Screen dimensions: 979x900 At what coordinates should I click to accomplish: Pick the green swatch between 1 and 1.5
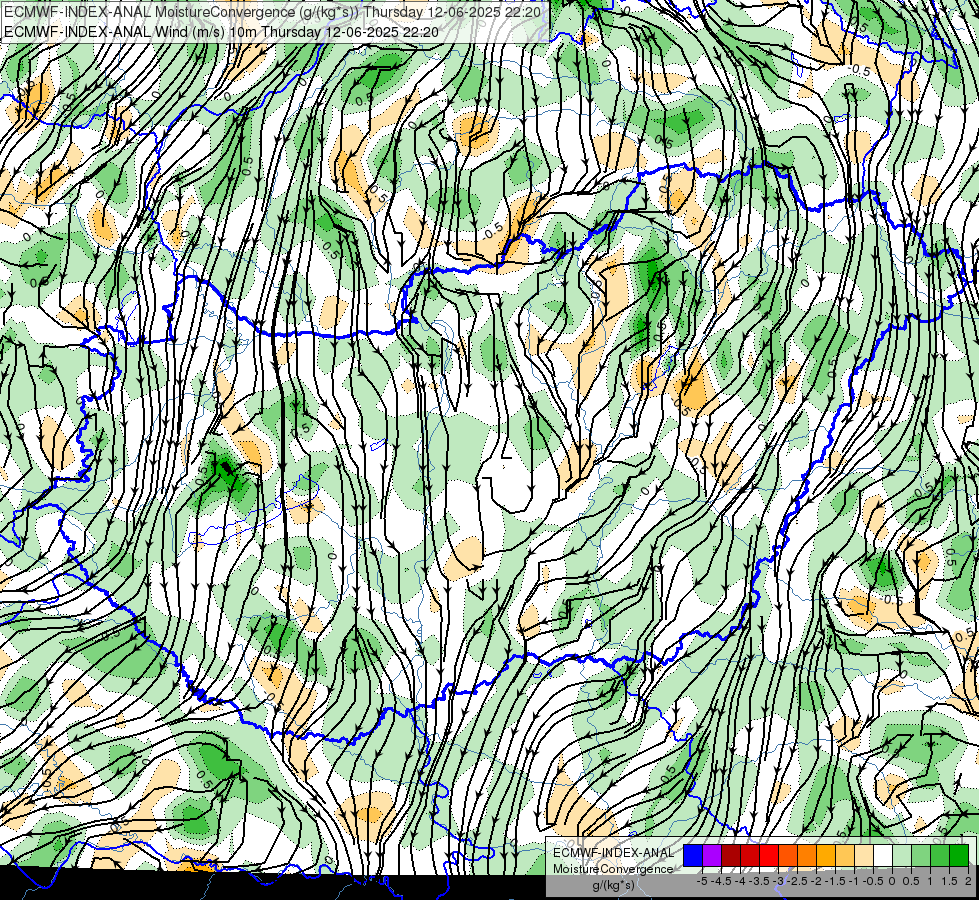tap(940, 855)
